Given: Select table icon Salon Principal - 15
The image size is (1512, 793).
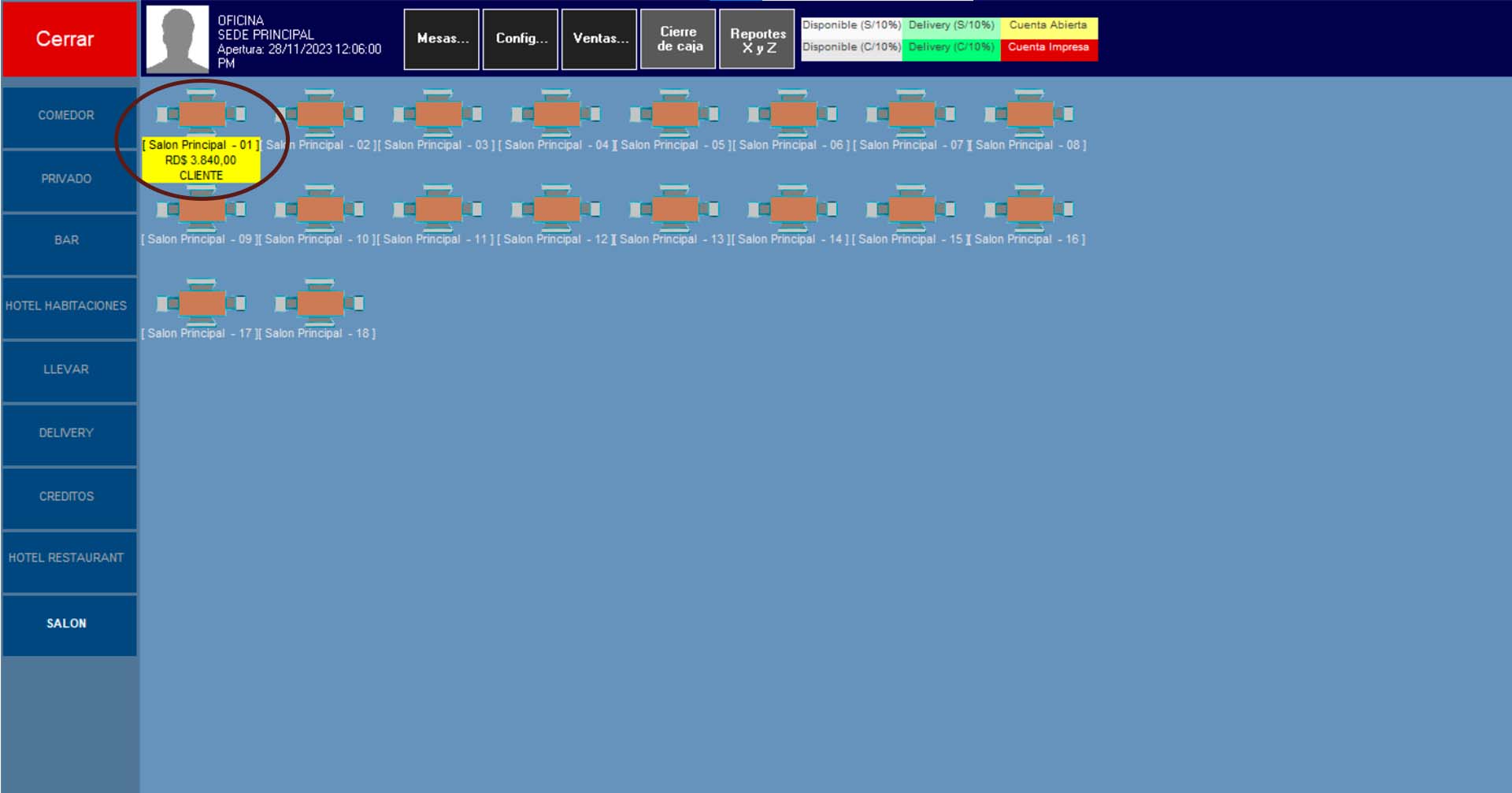Looking at the screenshot, I should click(910, 209).
